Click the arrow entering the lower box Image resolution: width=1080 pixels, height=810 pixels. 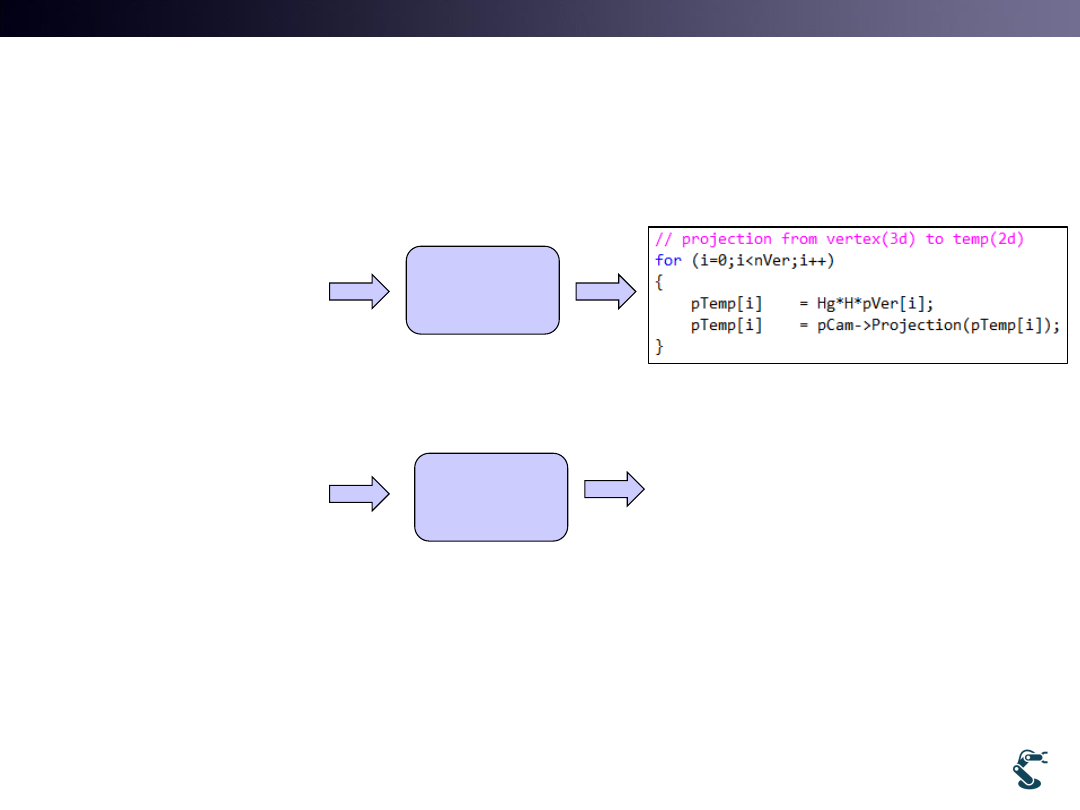pyautogui.click(x=359, y=493)
